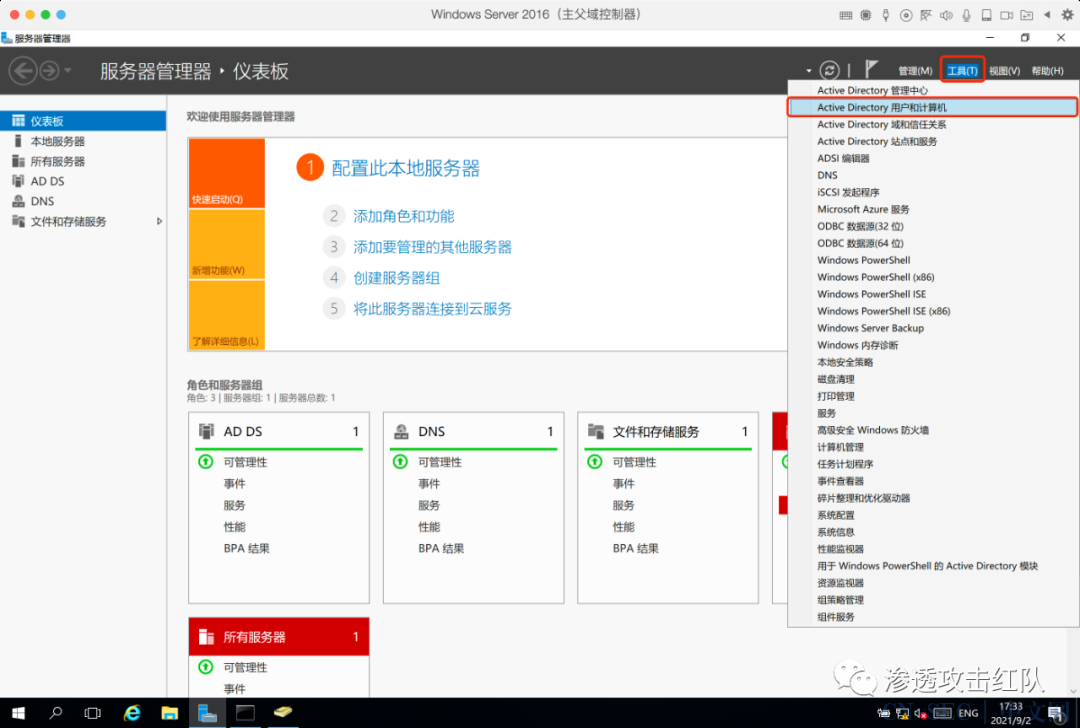The width and height of the screenshot is (1080, 728).
Task: Open 组策略管理 menu entry
Action: click(933, 600)
